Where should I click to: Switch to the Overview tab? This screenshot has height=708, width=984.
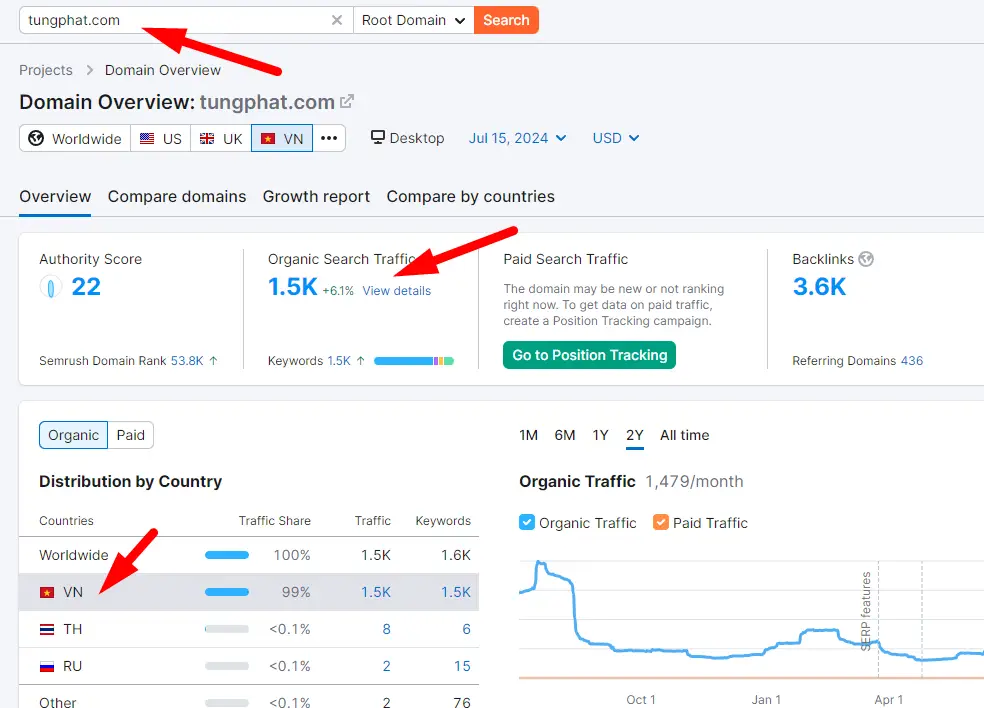tap(55, 196)
